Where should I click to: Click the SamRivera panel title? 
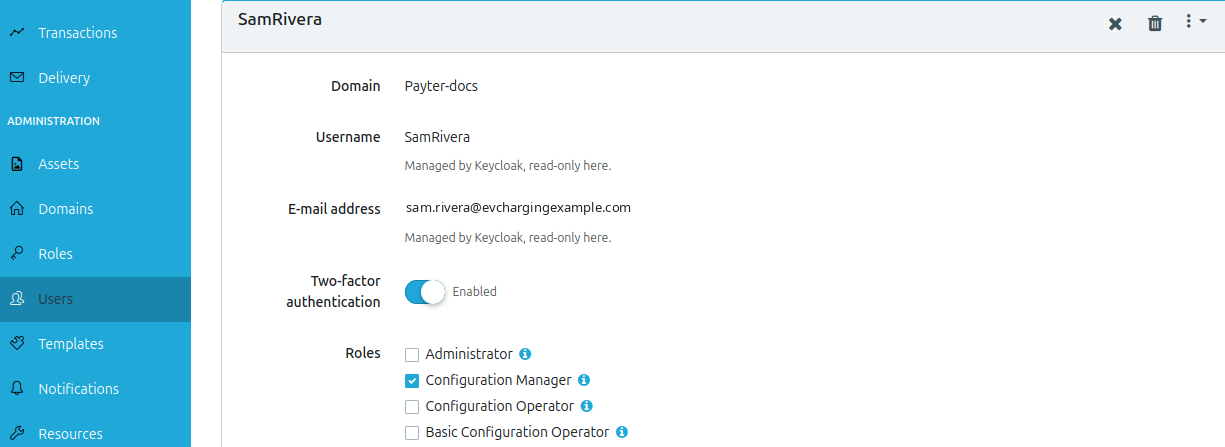[x=280, y=19]
